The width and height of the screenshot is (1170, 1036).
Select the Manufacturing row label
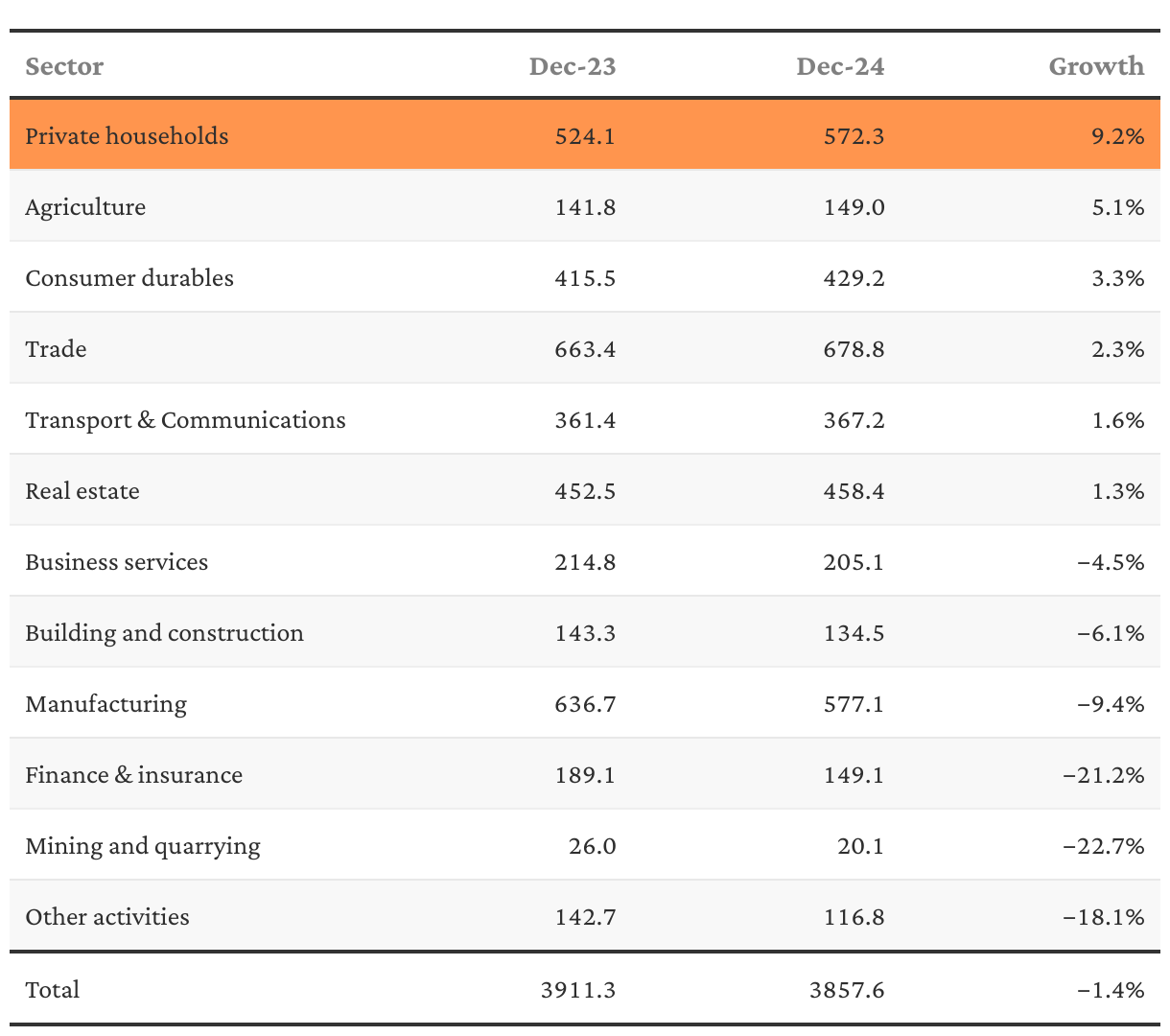coord(105,704)
